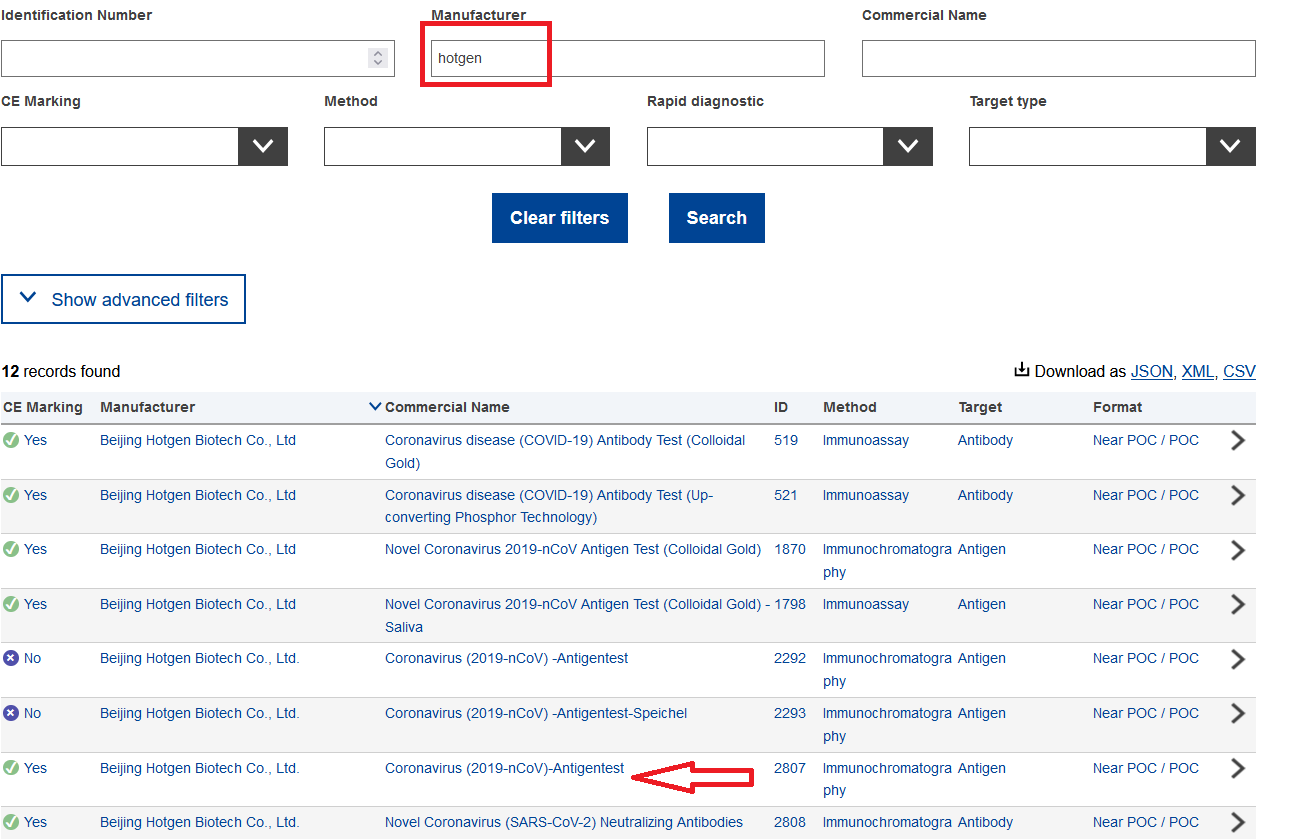Click manufacturer Beijing Hotgen in row ID 2293

200,713
